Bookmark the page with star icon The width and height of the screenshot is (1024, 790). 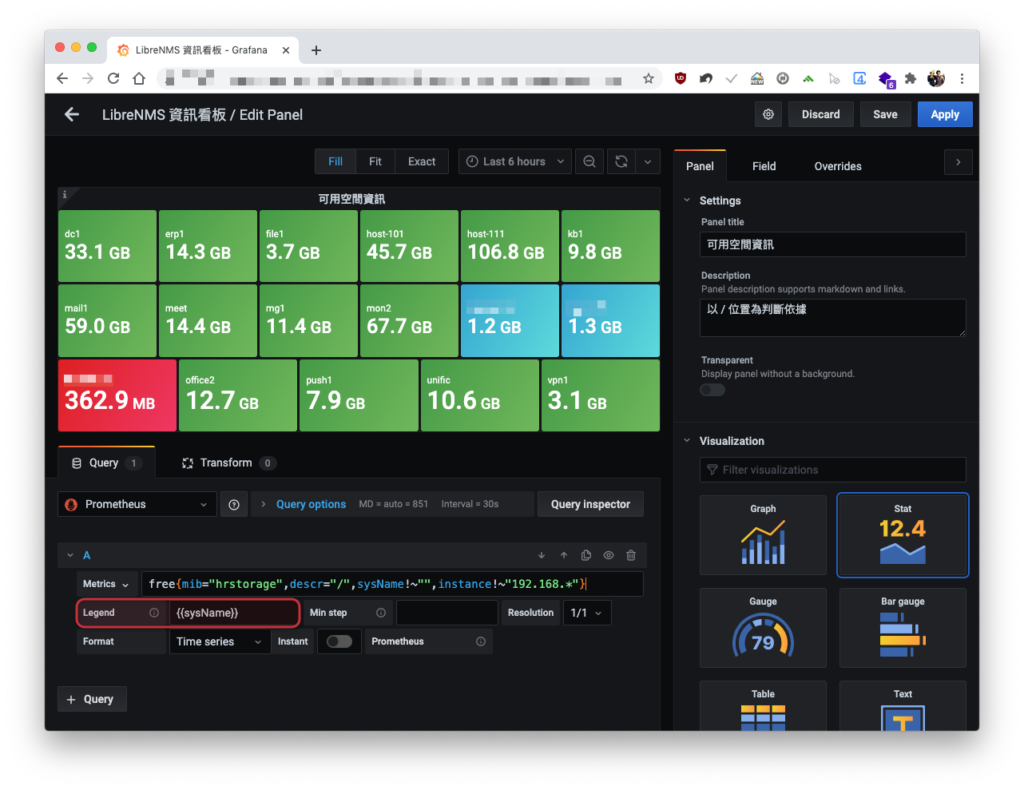[x=648, y=79]
